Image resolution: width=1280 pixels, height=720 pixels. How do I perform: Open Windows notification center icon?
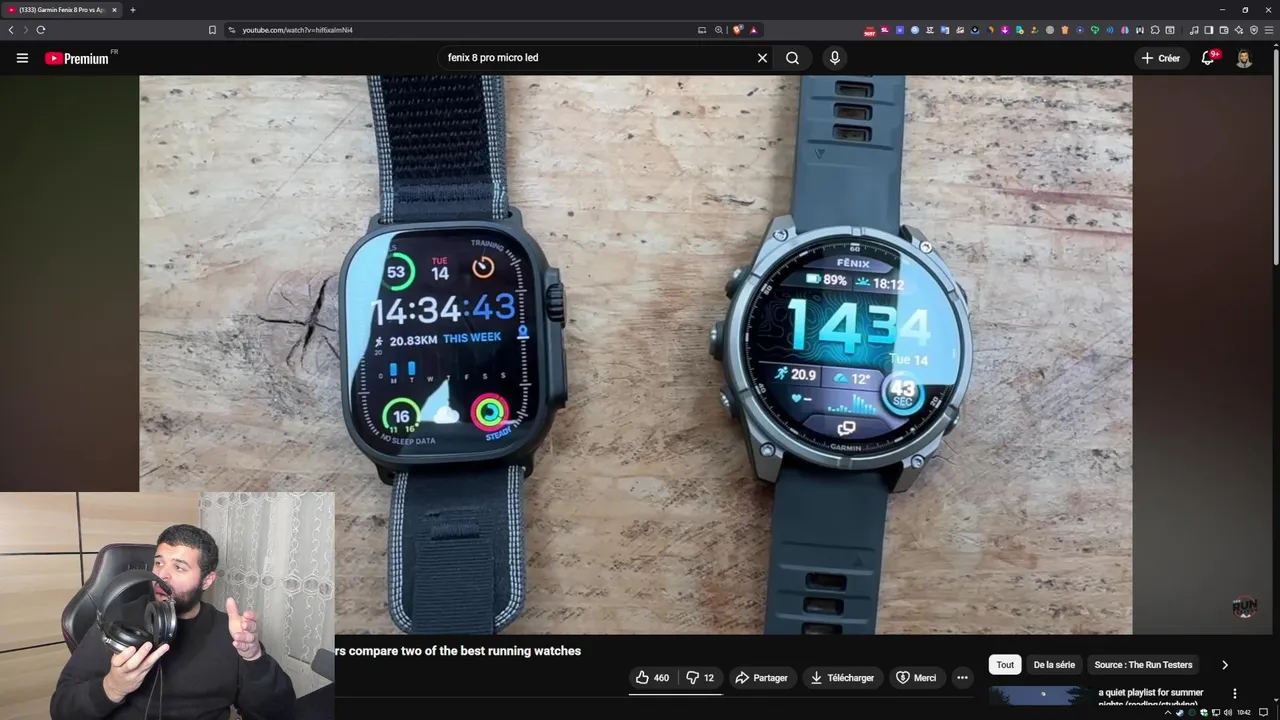coord(1264,713)
